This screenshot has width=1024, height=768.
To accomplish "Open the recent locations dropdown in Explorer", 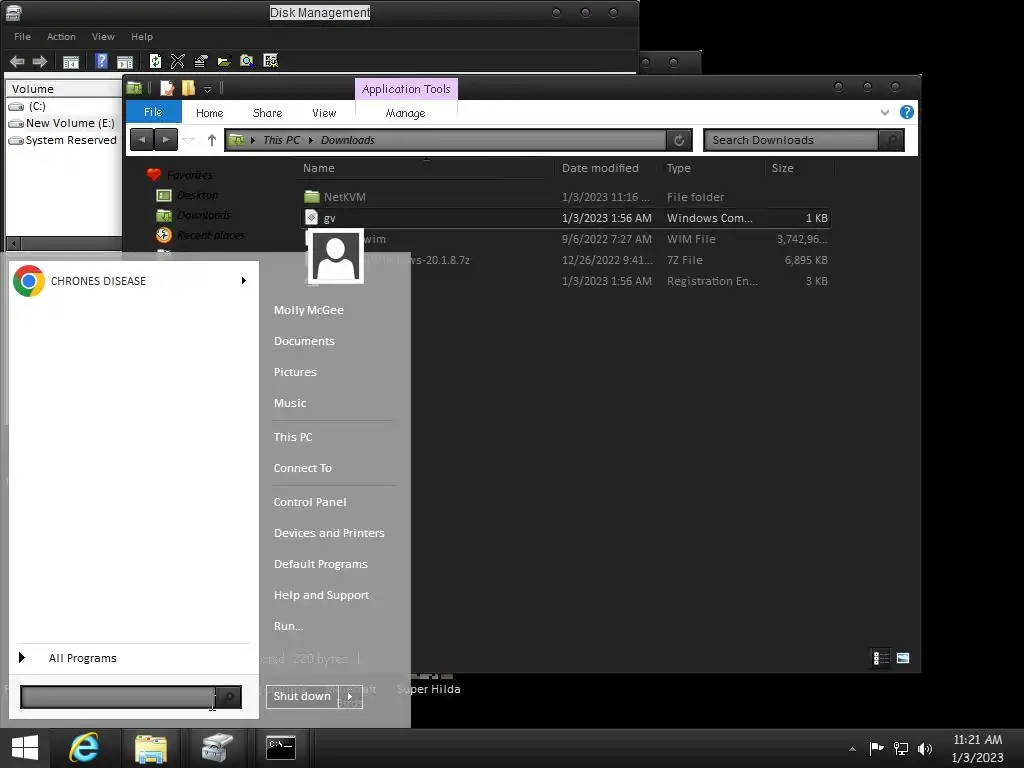I will coord(189,140).
